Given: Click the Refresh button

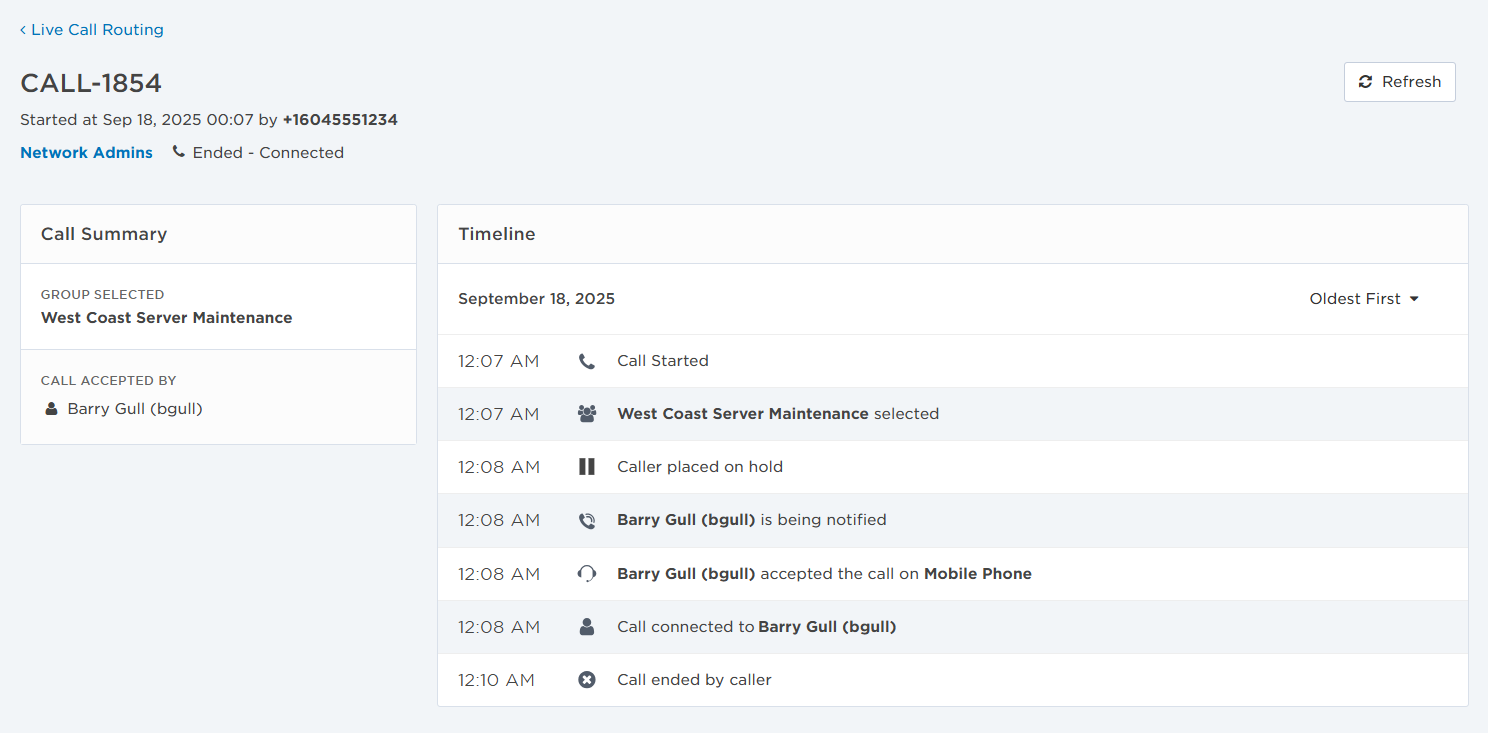Looking at the screenshot, I should pos(1399,82).
